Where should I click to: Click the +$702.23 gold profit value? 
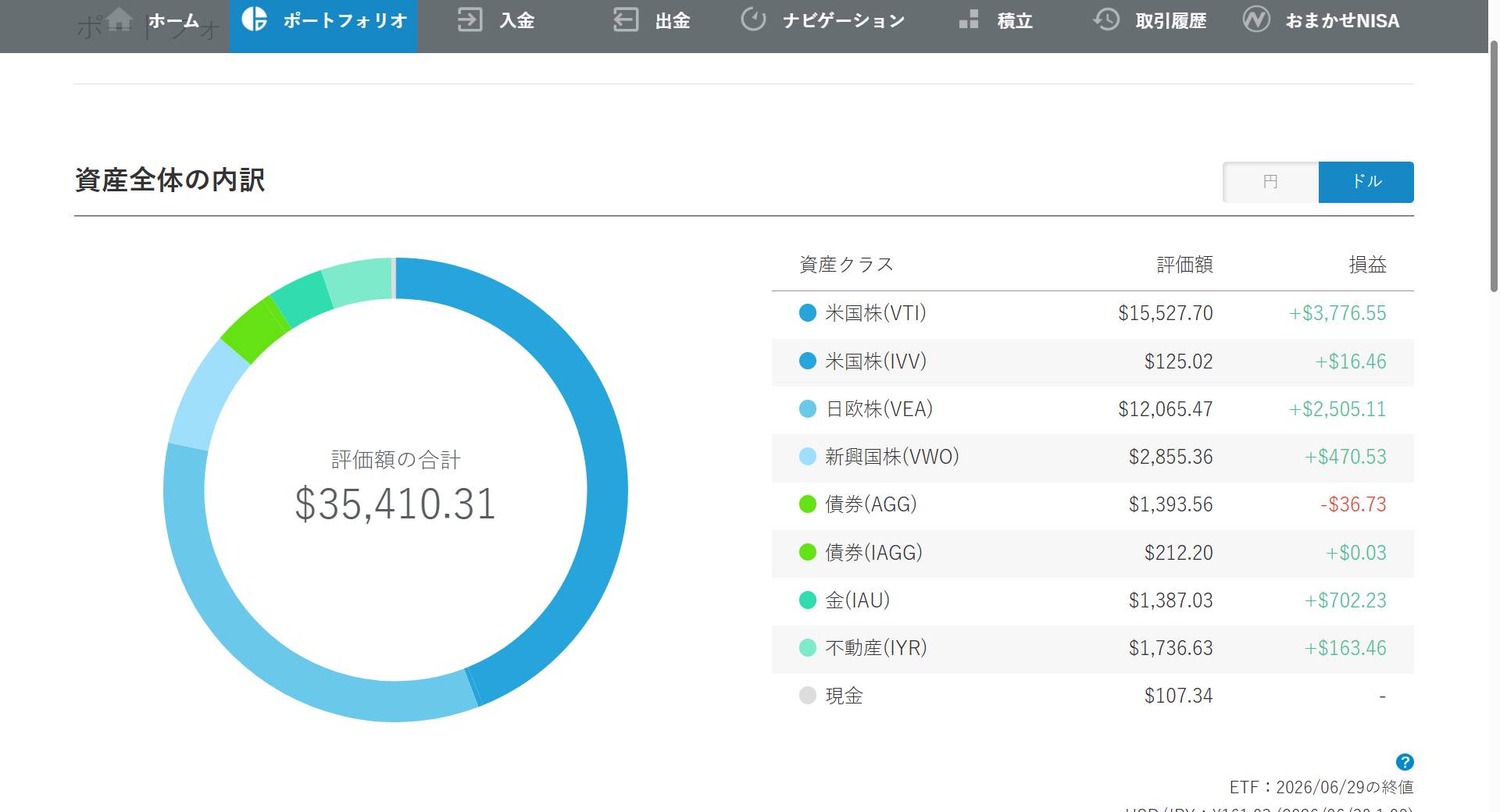click(1345, 600)
